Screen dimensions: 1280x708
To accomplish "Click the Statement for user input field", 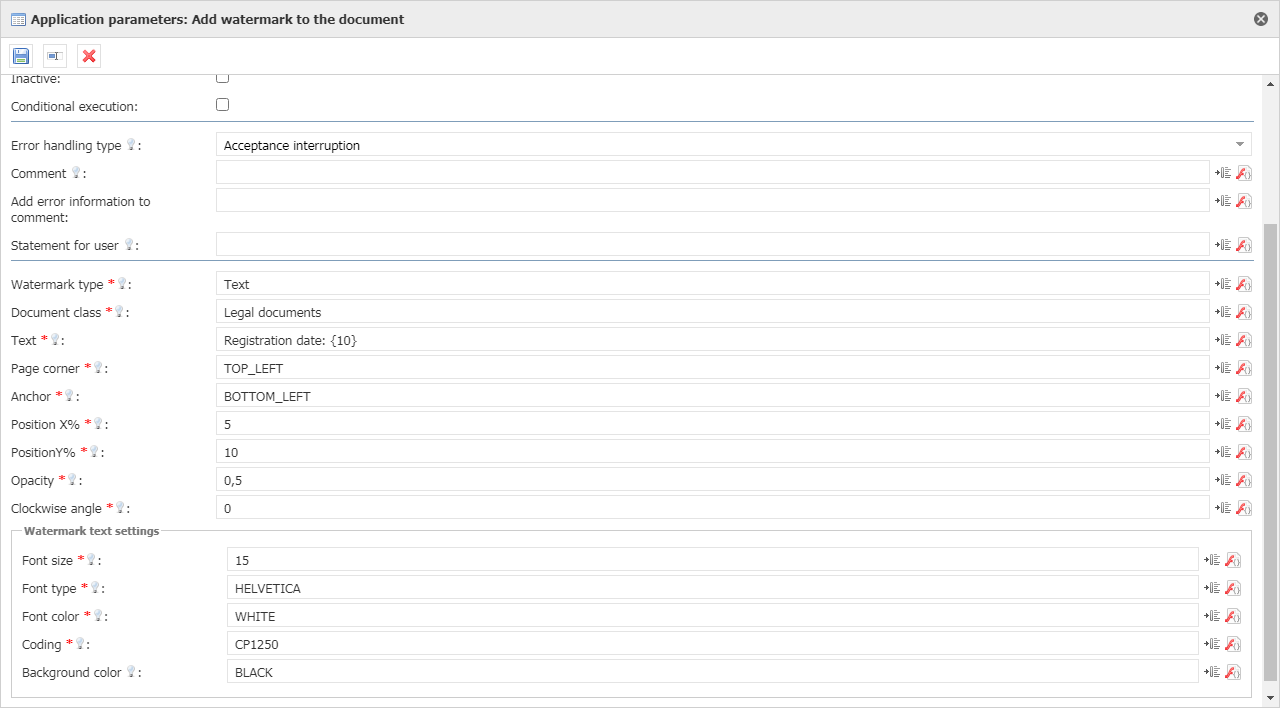I will (713, 245).
